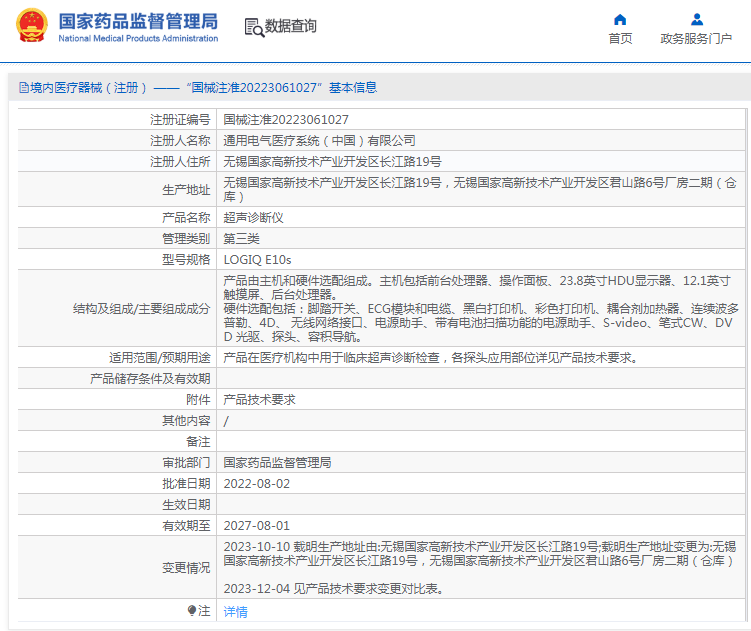Viewport: 751px width, 631px height.
Task: Click the 其他内容 slash value
Action: (226, 421)
